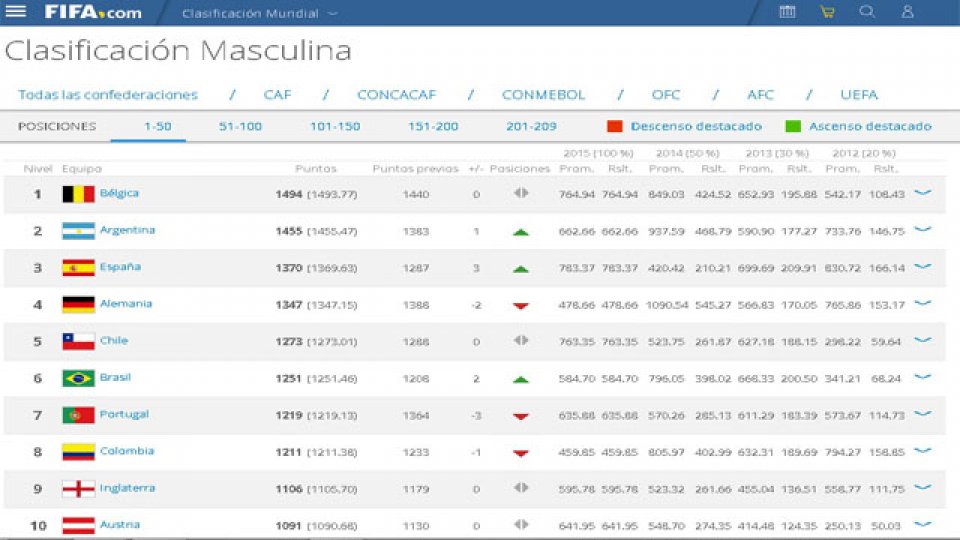Expand the Colombia row details chevron
Viewport: 960px width, 540px height.
(x=922, y=451)
